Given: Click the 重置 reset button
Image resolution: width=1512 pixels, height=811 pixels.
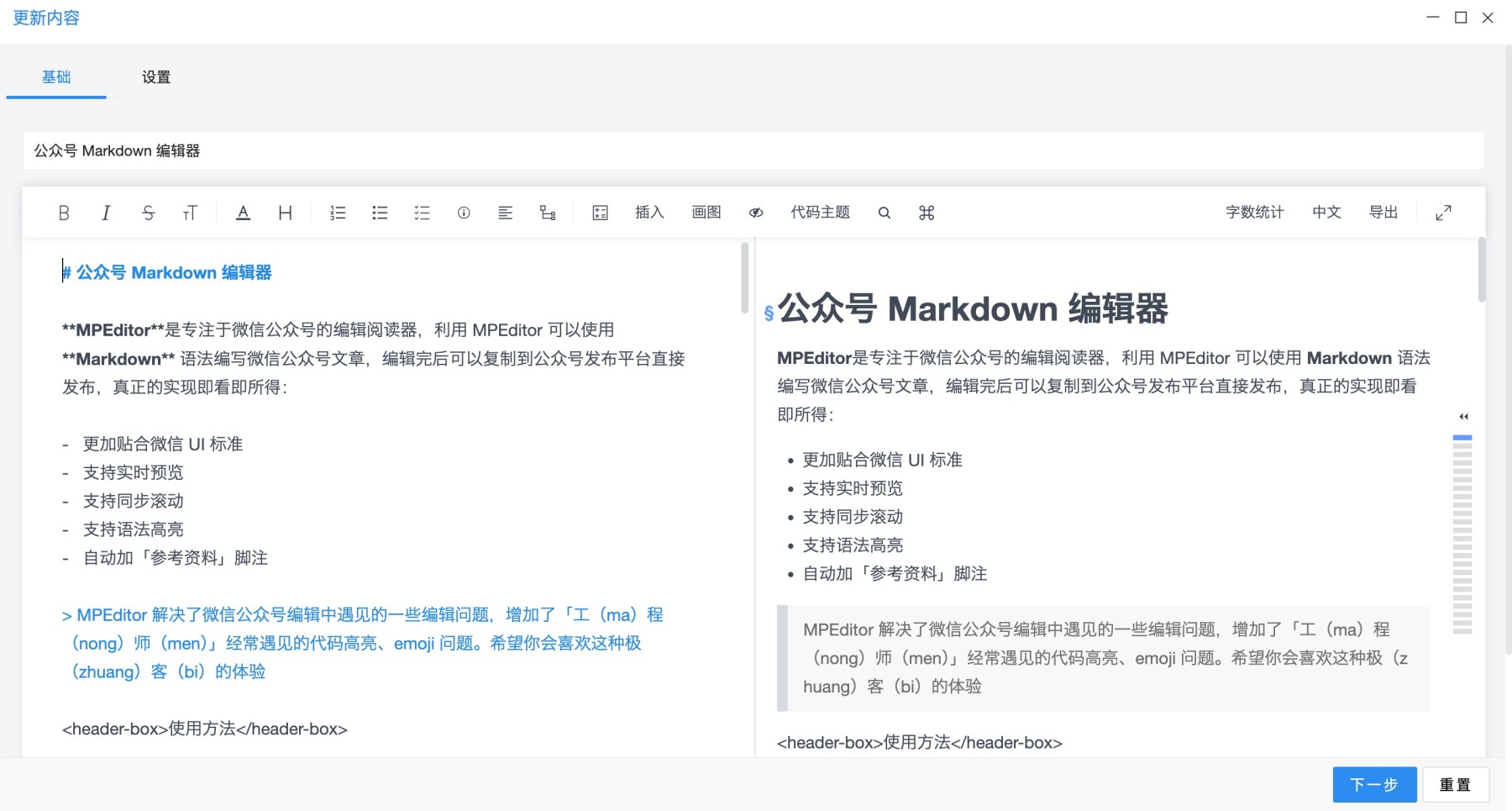Looking at the screenshot, I should click(1455, 785).
